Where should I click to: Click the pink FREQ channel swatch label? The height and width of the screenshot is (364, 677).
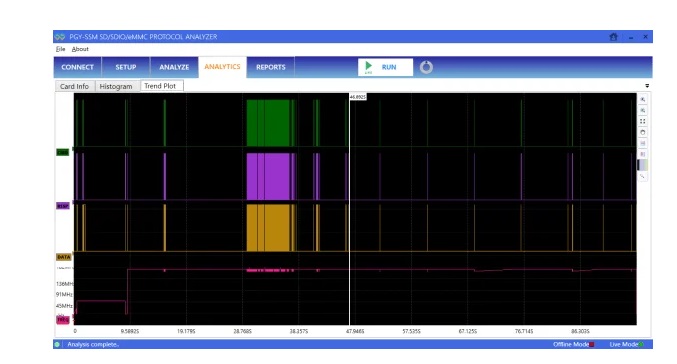[63, 320]
